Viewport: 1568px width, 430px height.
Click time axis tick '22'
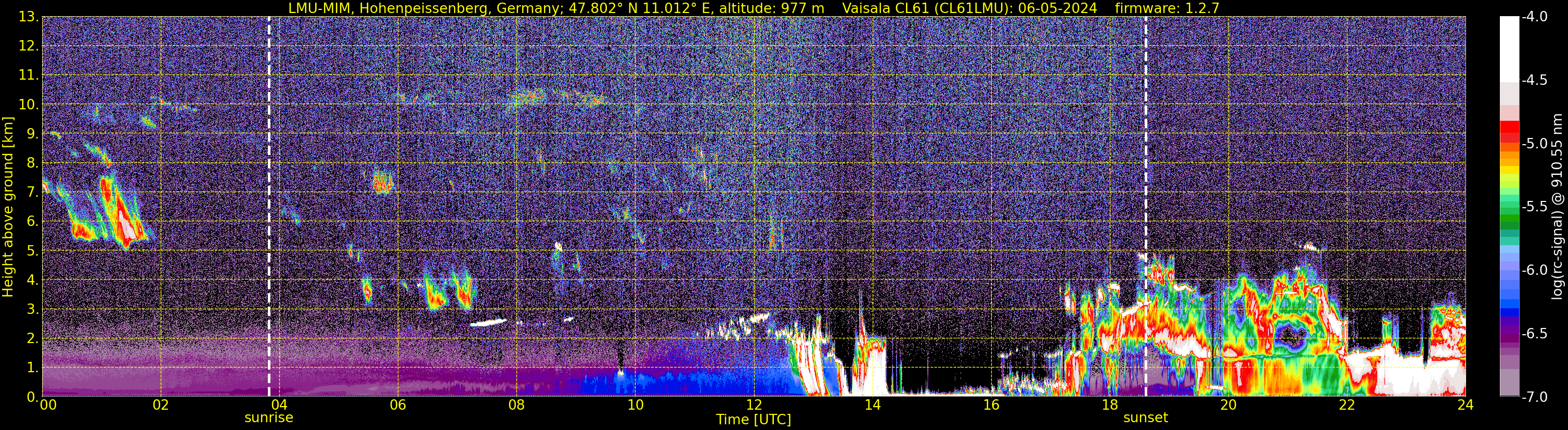pos(1347,405)
